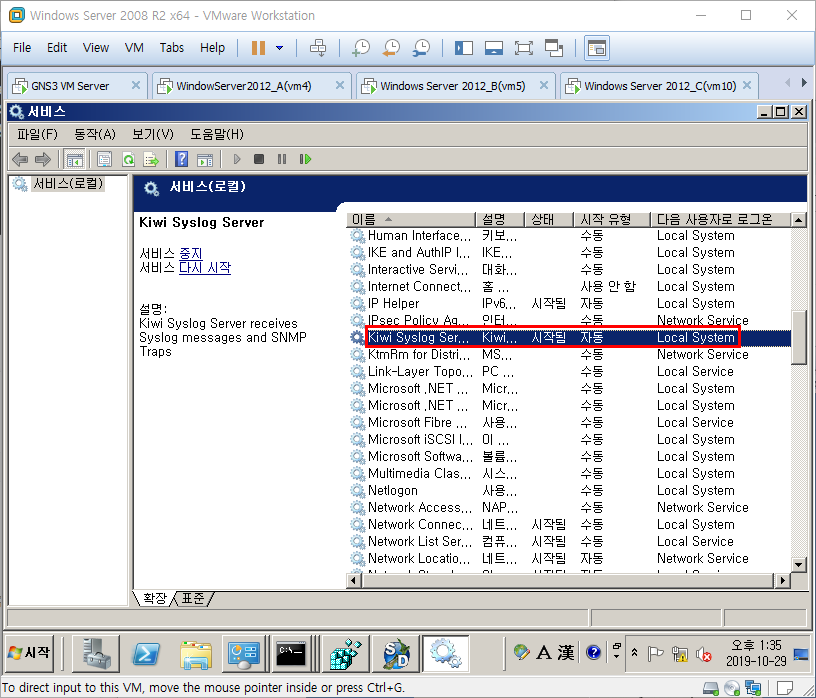Click the Unity mode icon
The image size is (816, 698).
(x=554, y=48)
